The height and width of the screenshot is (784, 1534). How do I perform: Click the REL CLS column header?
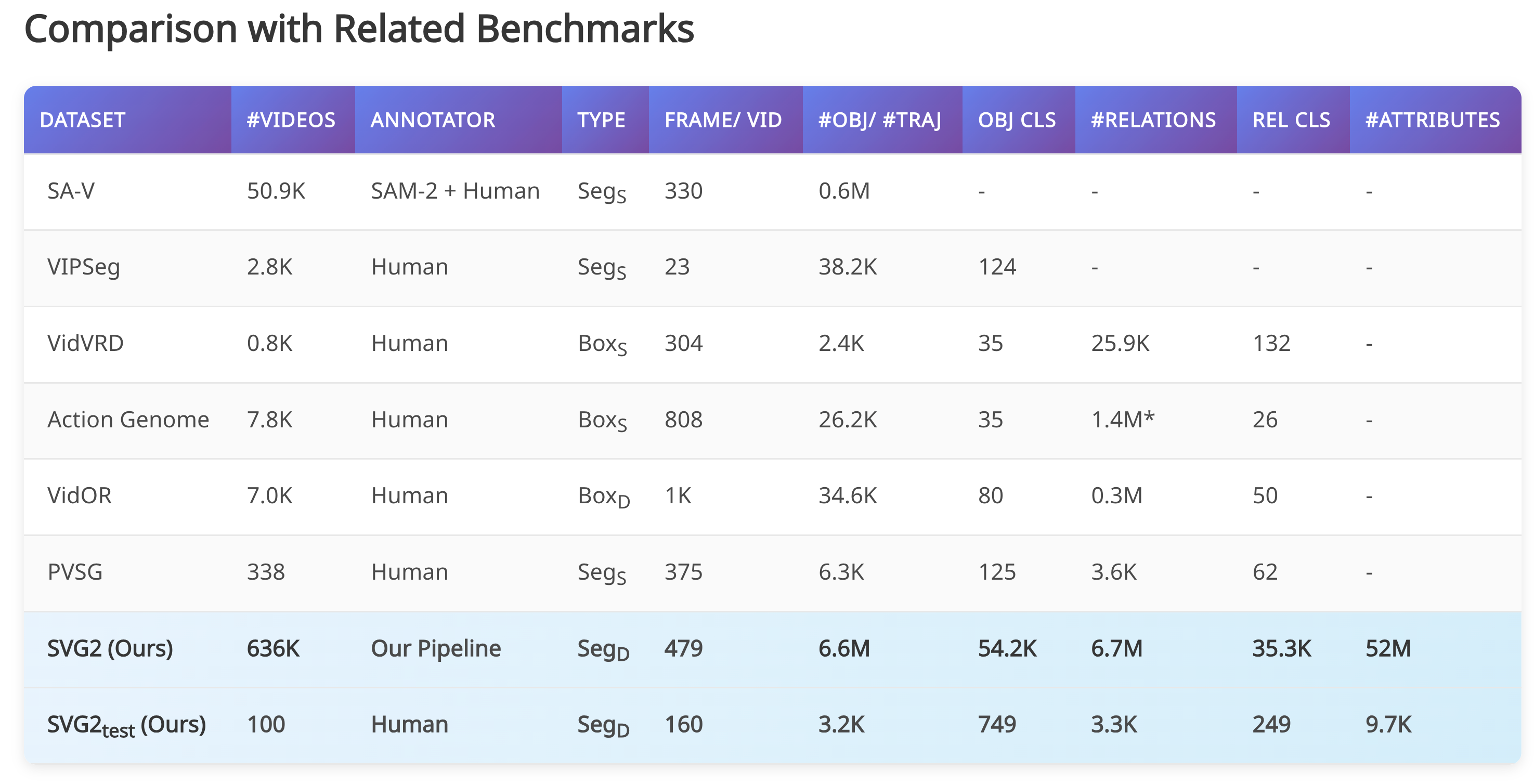[1291, 120]
